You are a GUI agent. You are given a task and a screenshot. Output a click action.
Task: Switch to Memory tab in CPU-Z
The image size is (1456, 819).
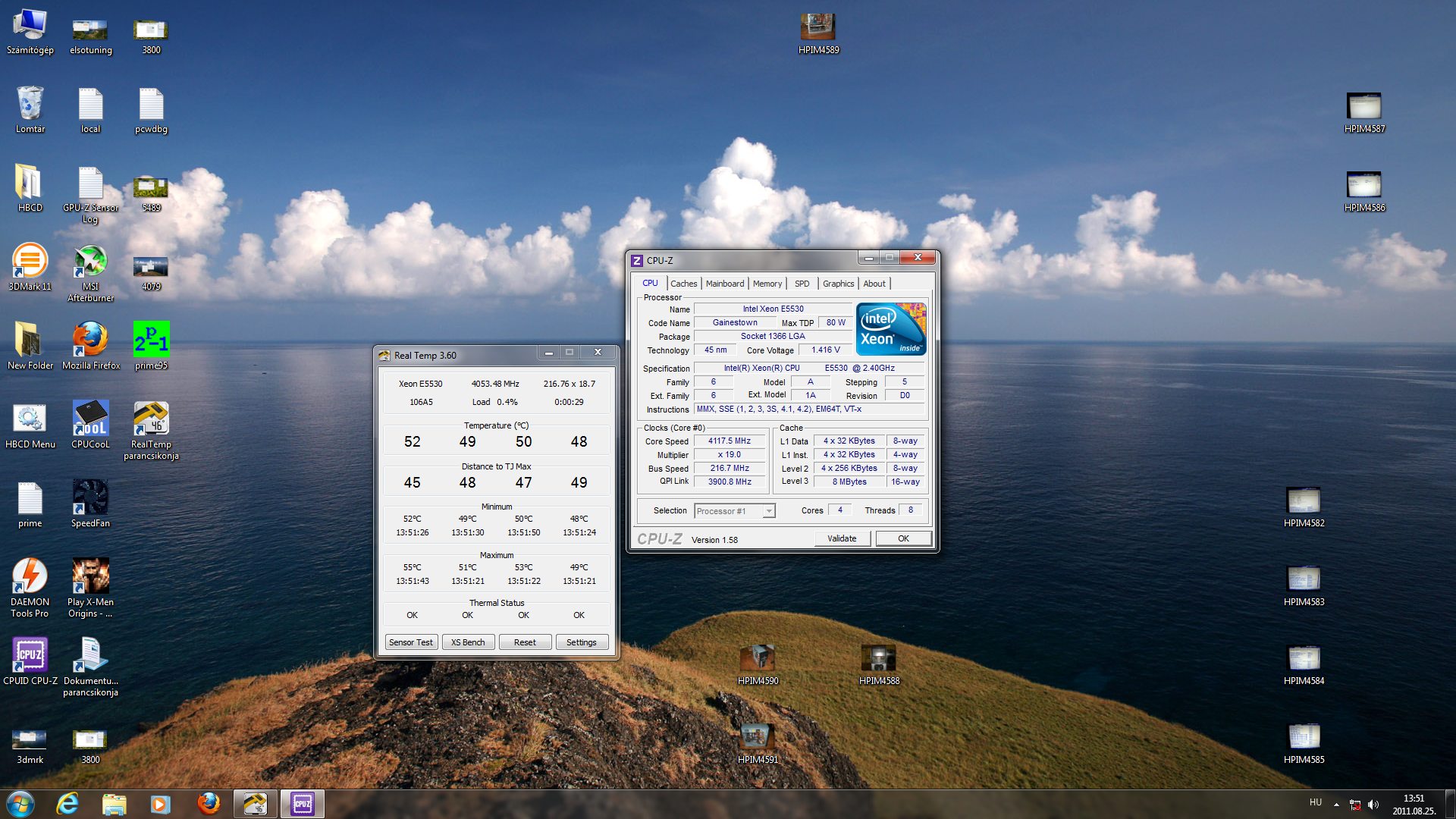point(767,284)
